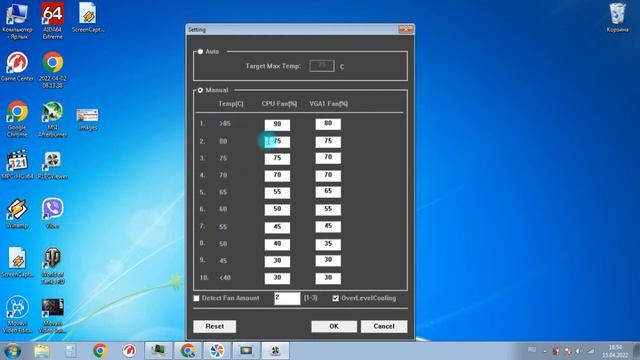Open the ScreenCapt icon beside AIDA64 Extreme
640x360 pixels.
pos(88,17)
